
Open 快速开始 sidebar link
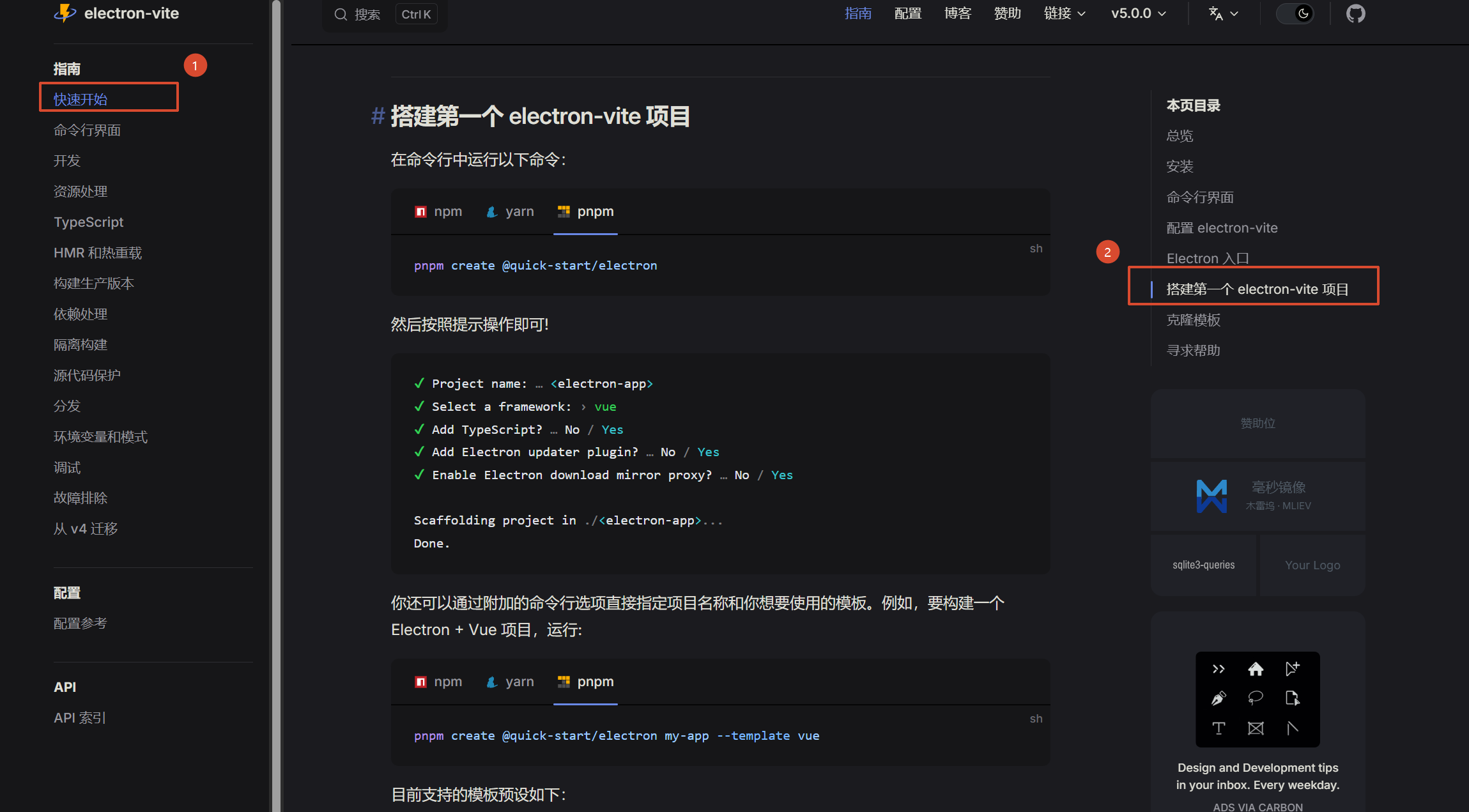[81, 100]
